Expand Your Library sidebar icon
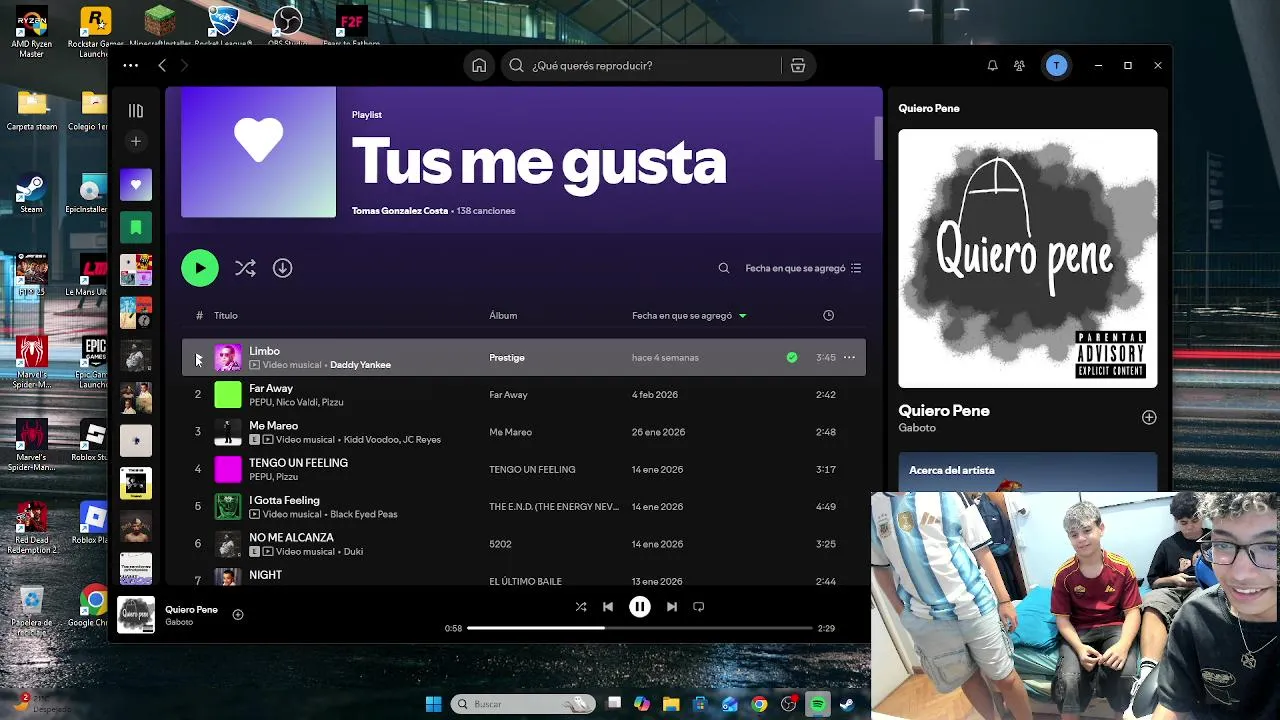This screenshot has height=720, width=1280. [136, 111]
